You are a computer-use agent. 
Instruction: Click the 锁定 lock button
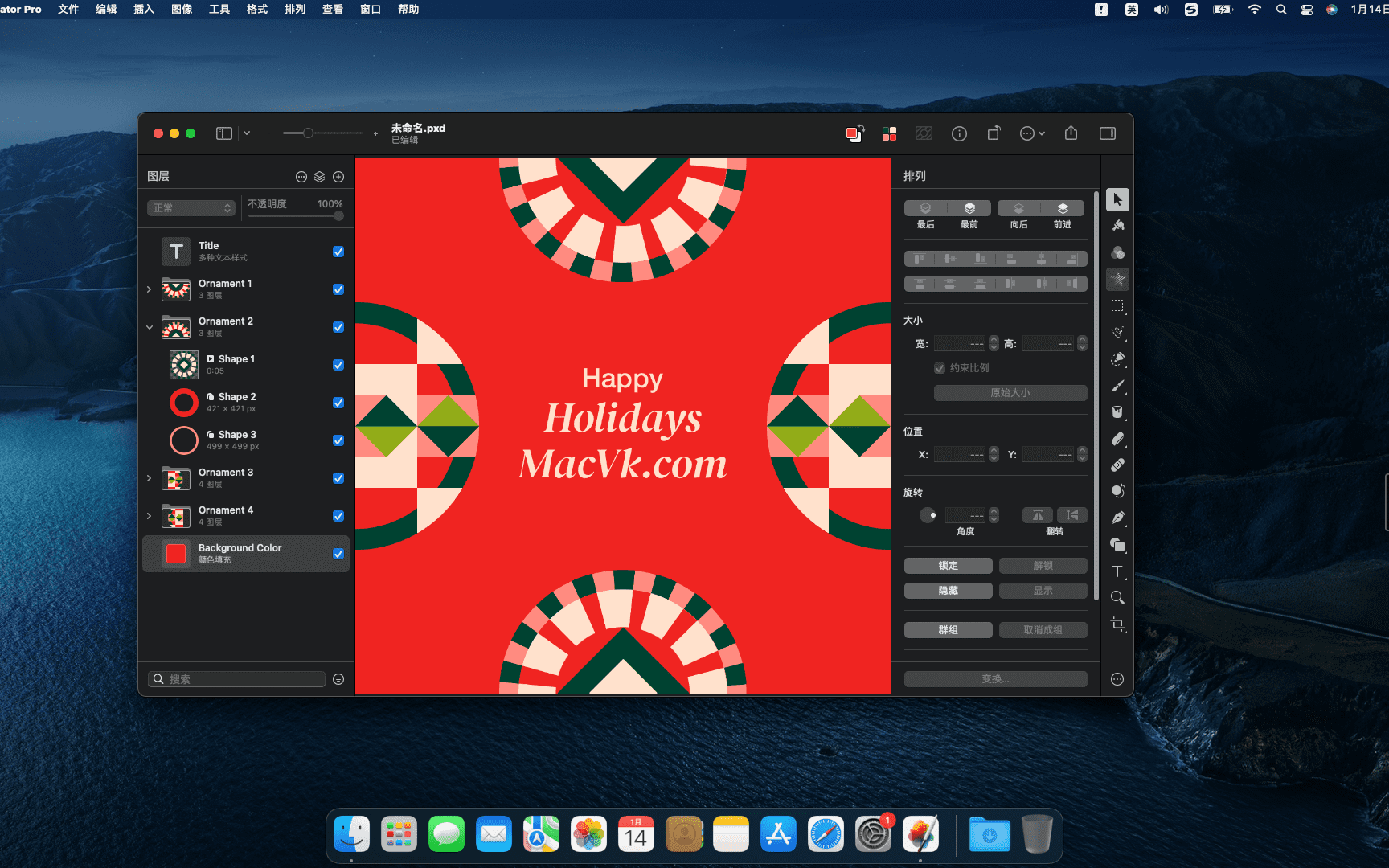949,566
